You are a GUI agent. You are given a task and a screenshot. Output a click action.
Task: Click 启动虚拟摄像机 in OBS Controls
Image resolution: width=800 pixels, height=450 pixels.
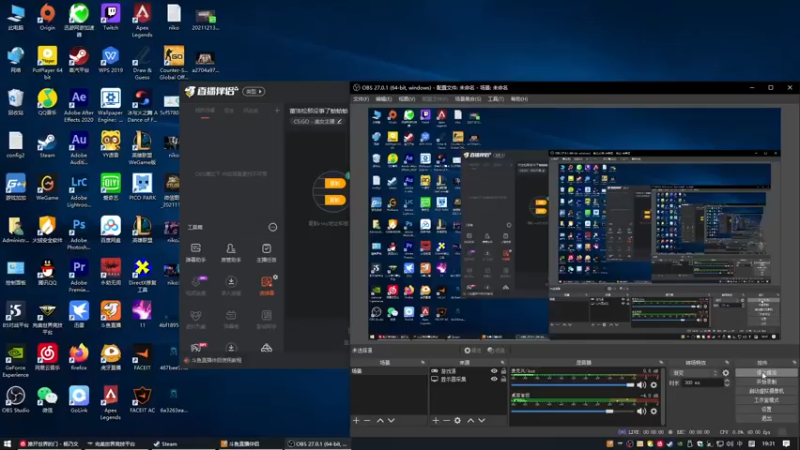click(766, 391)
